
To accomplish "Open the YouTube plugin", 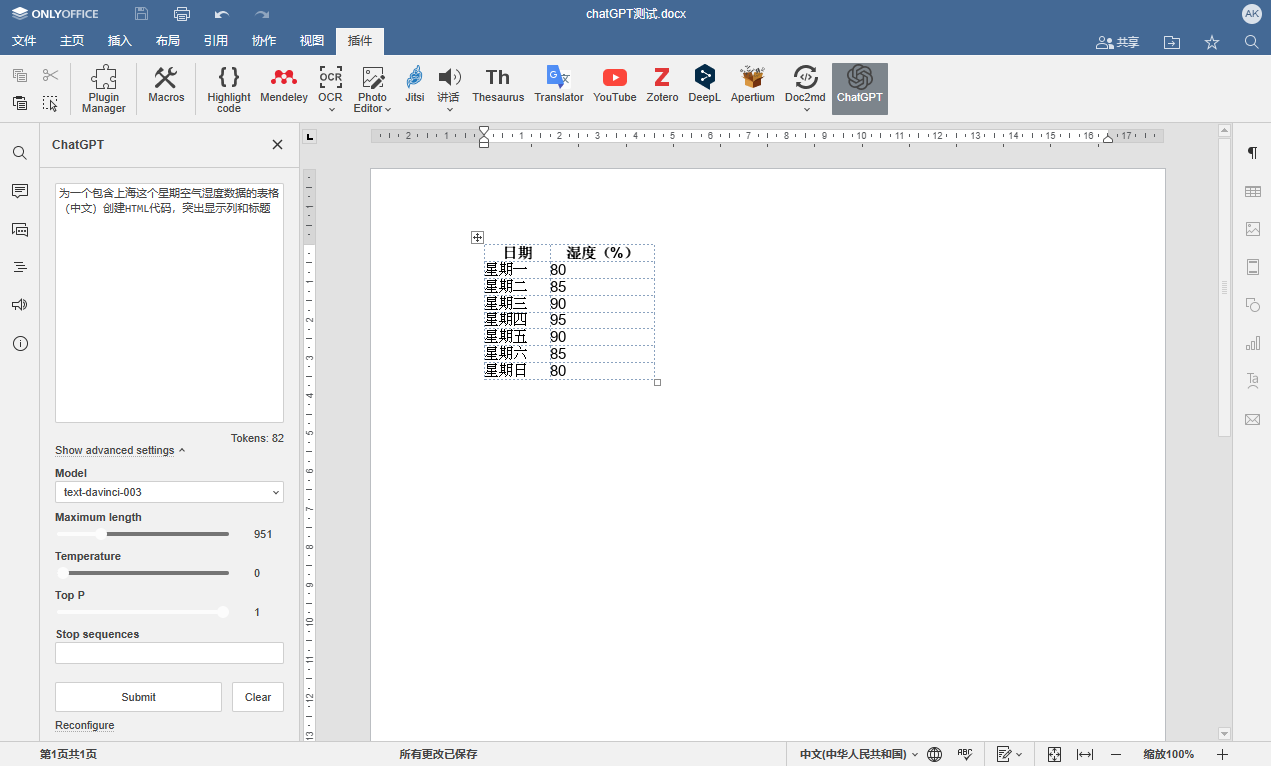I will (615, 85).
